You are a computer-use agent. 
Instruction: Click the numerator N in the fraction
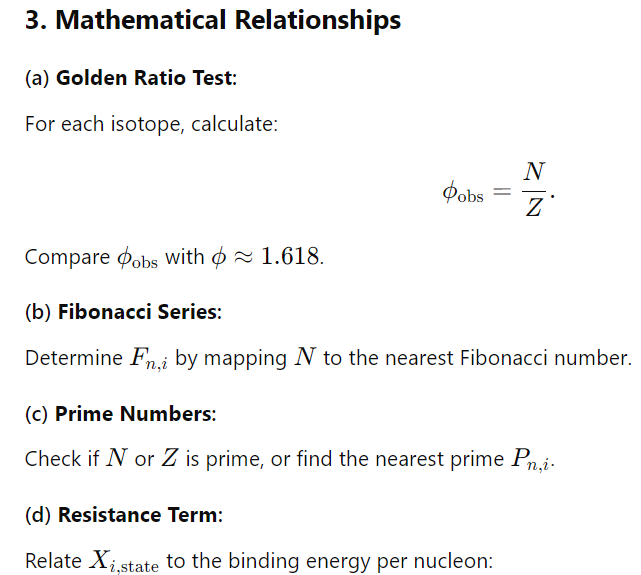[x=534, y=172]
